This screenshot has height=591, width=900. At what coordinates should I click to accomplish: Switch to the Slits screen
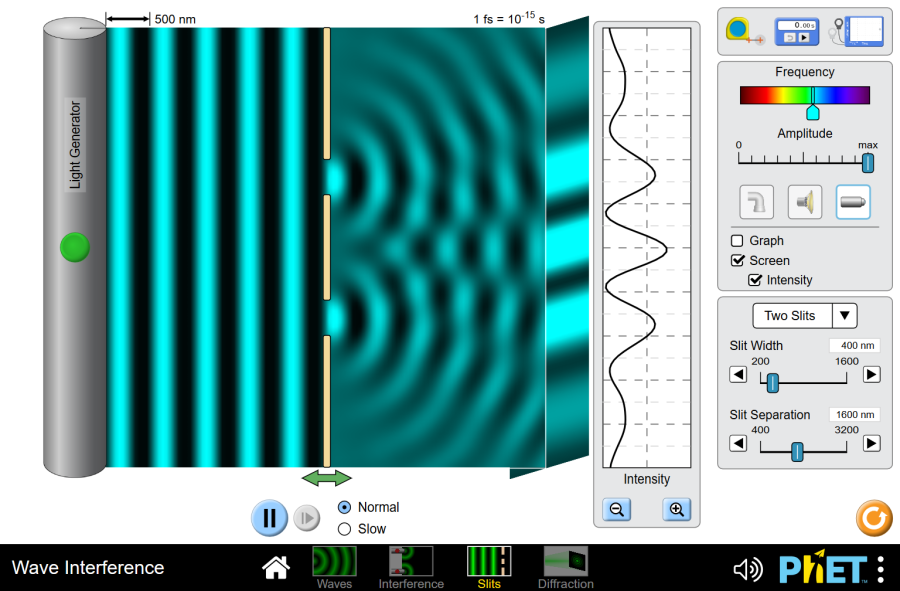(489, 567)
